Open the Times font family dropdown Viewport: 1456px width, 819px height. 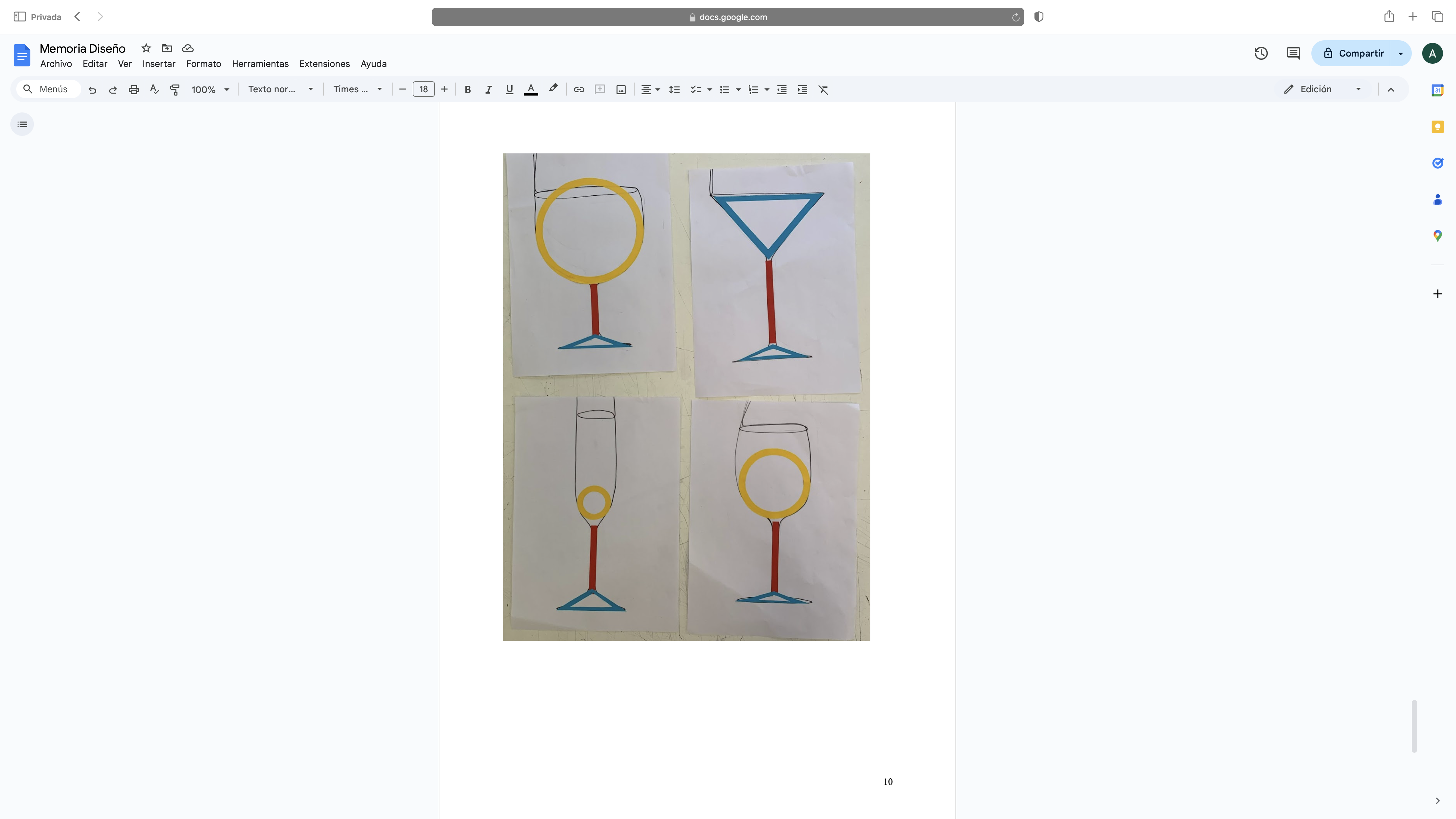pyautogui.click(x=358, y=89)
